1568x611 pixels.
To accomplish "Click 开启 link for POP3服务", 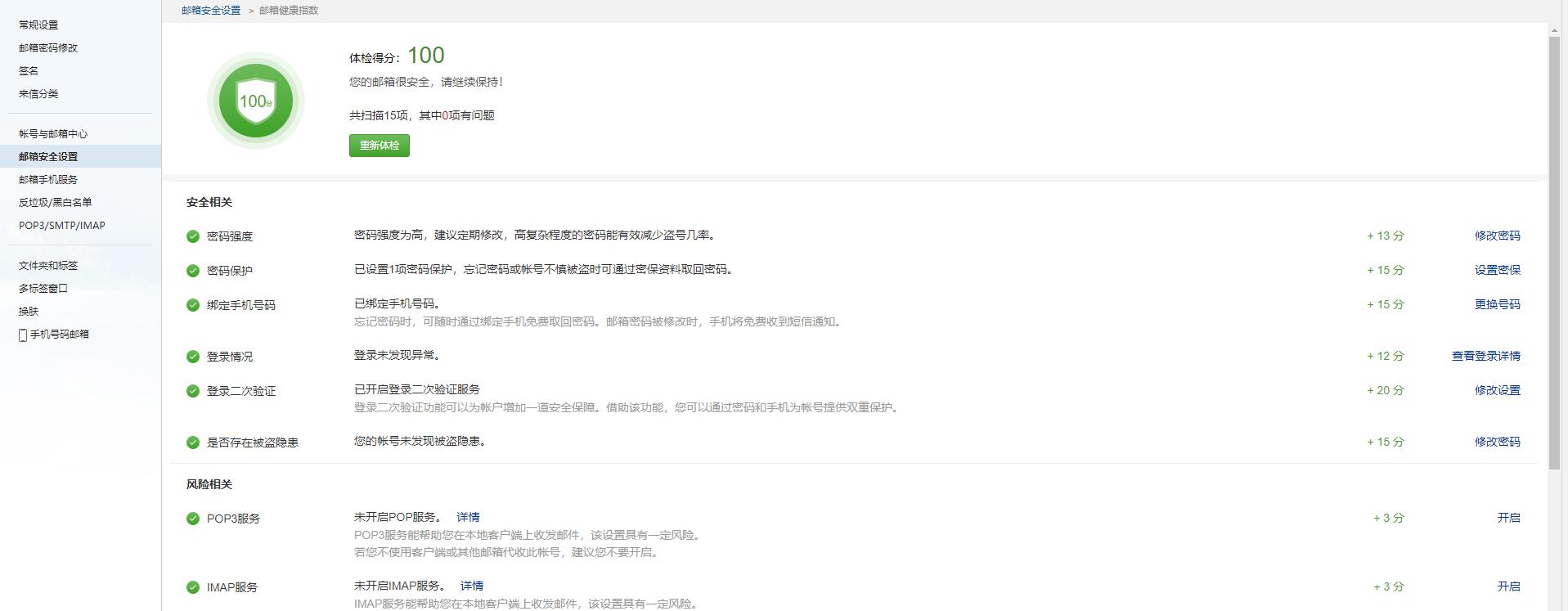I will coord(1508,518).
